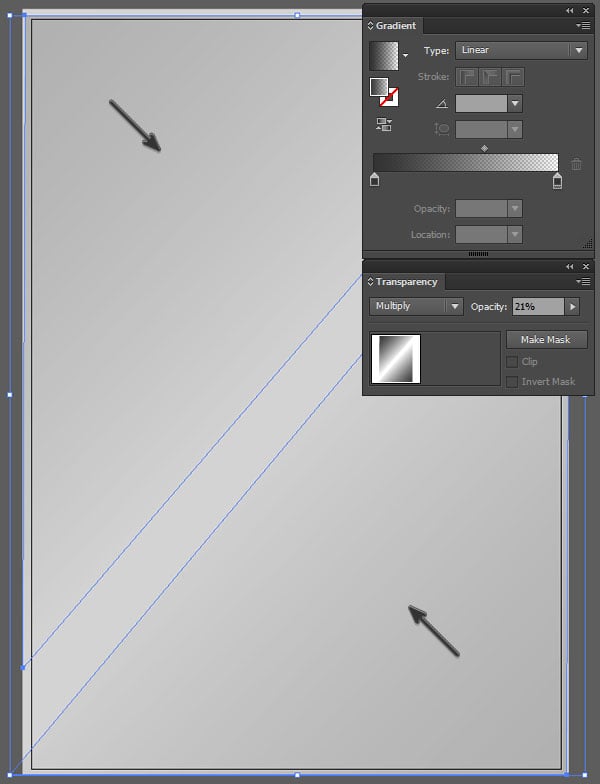Click the left middle selection handle
Image resolution: width=600 pixels, height=784 pixels.
click(x=10, y=395)
